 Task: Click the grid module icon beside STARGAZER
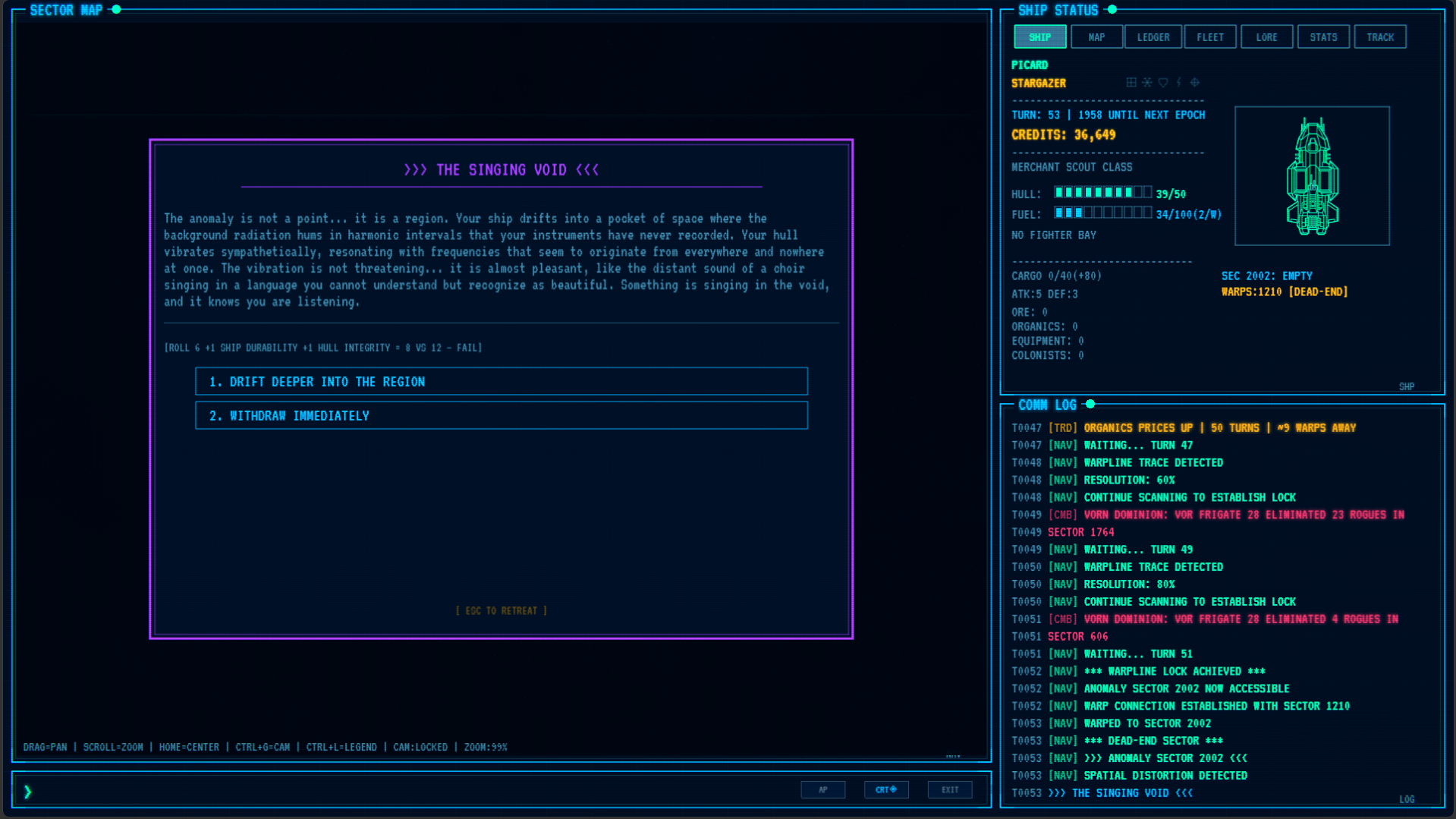click(x=1131, y=83)
